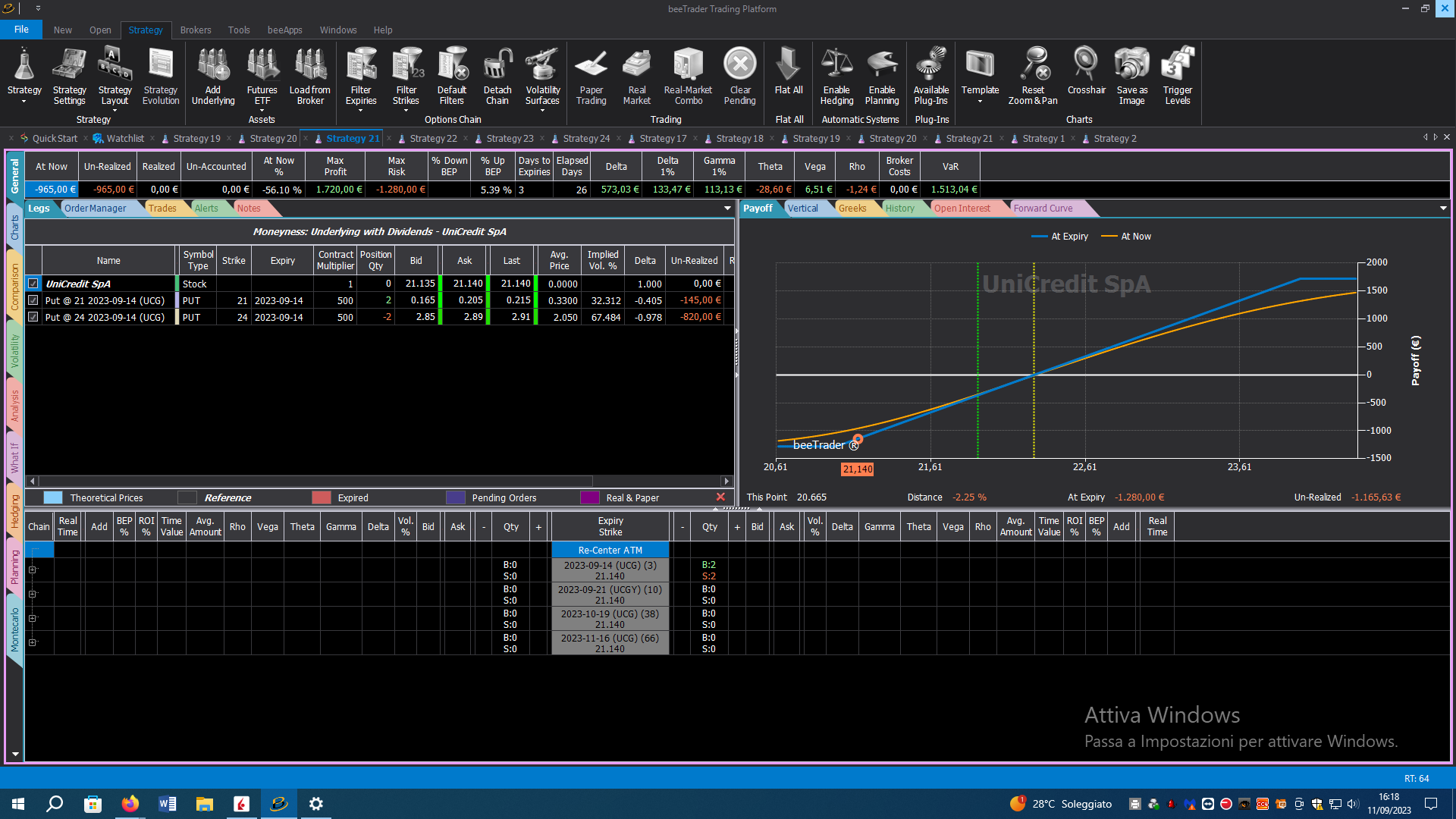Click the Add Underlying icon
Image resolution: width=1456 pixels, height=819 pixels.
coord(213,76)
